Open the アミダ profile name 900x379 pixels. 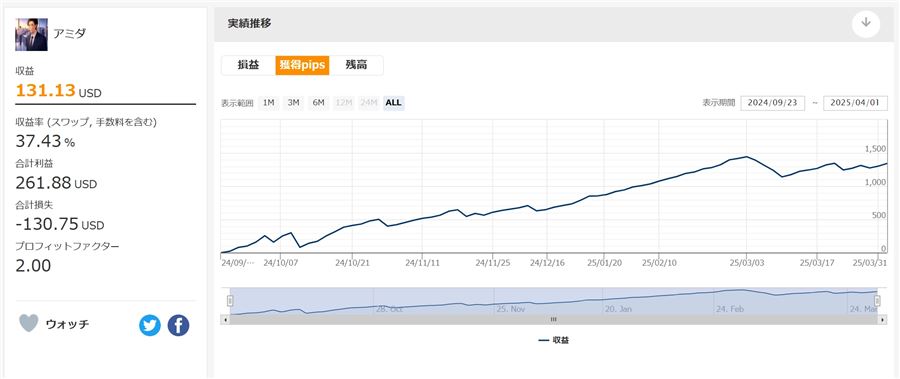pyautogui.click(x=70, y=33)
